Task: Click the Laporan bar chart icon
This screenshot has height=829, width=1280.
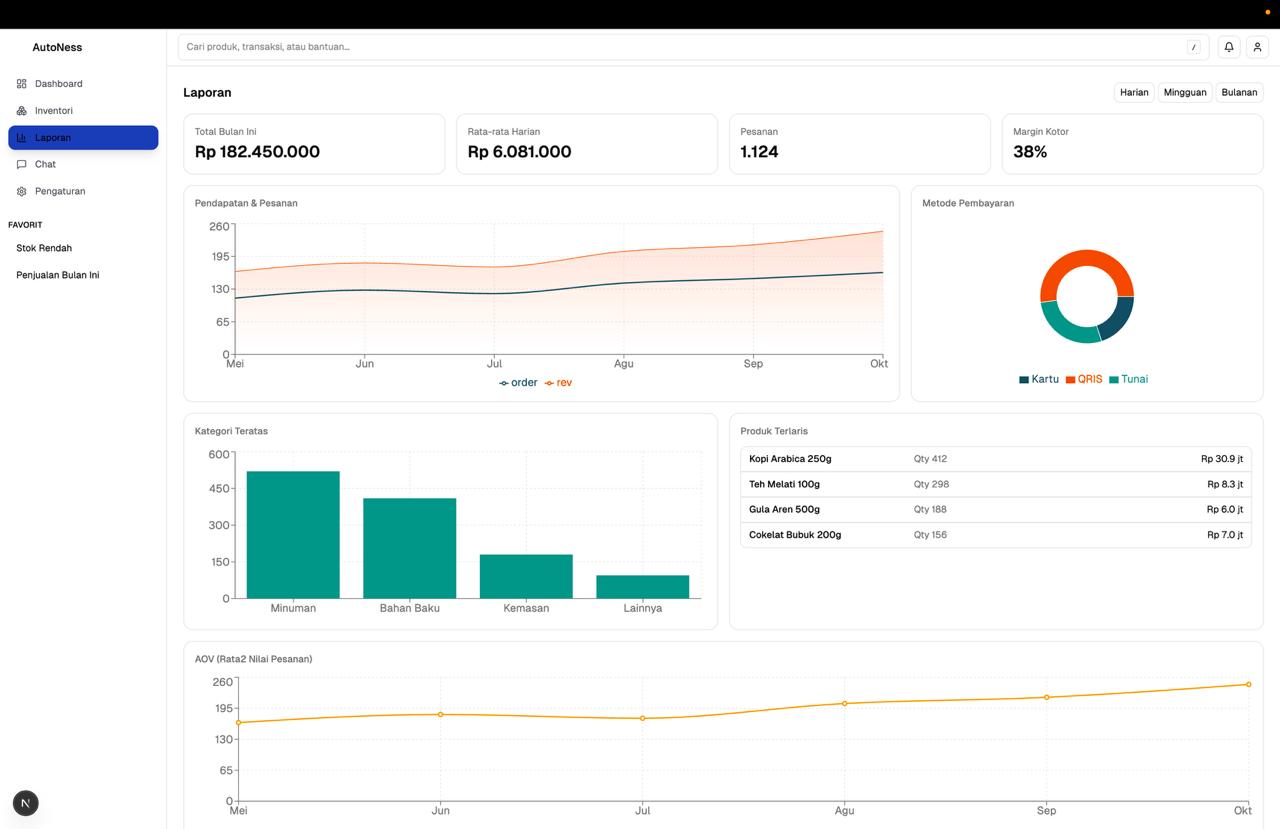Action: tap(22, 138)
